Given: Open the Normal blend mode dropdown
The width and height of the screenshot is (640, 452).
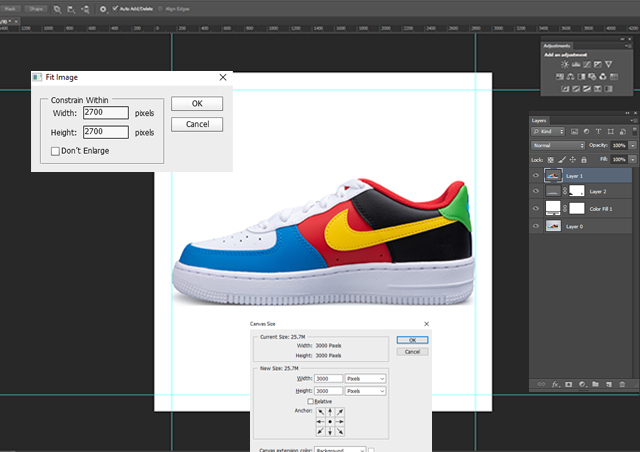Looking at the screenshot, I should 558,145.
